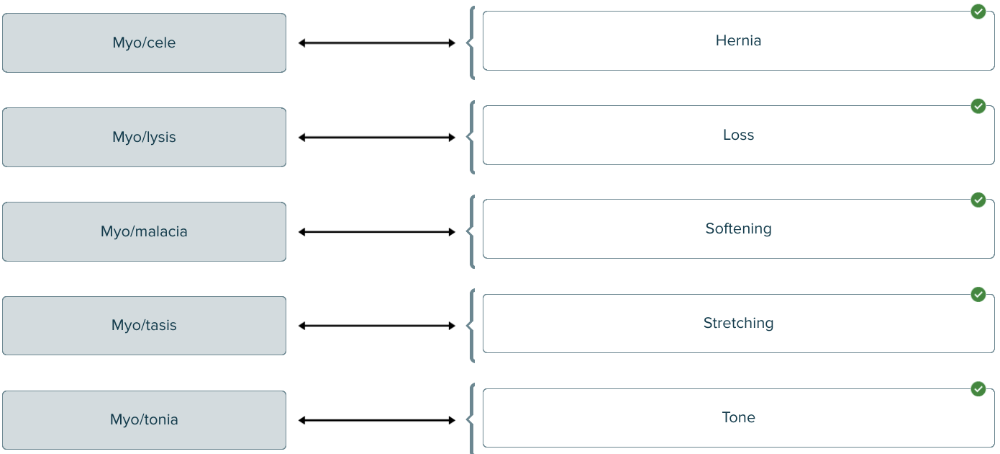The height and width of the screenshot is (454, 1000).
Task: Click the Loss answer box
Action: pos(738,135)
